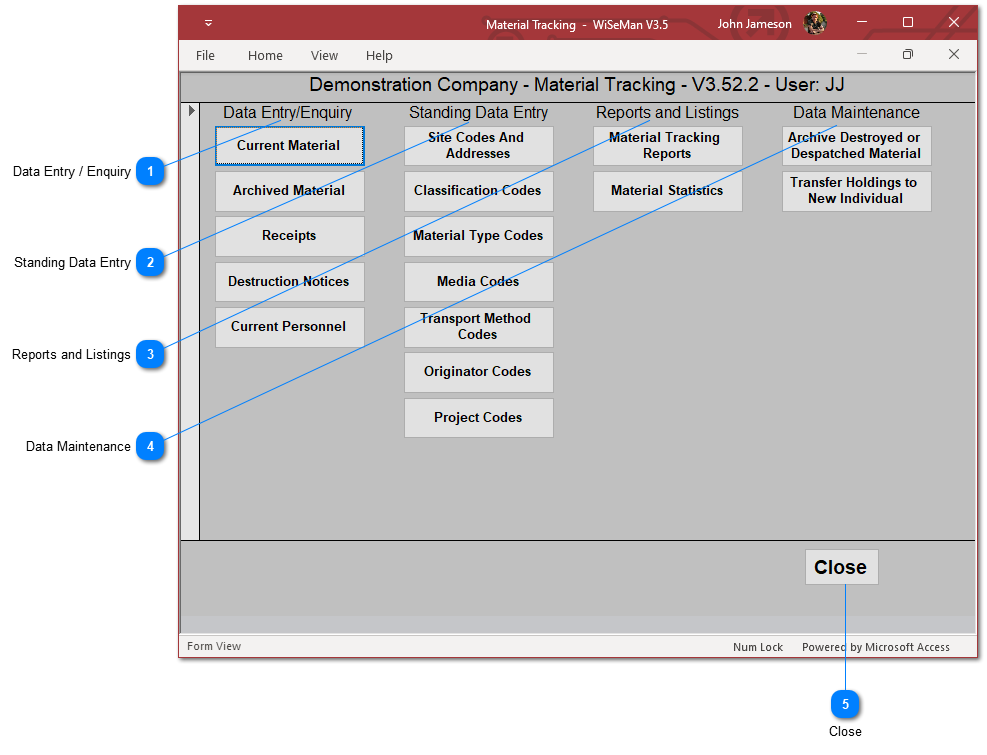Open Classification Codes entry
987x755 pixels.
coord(478,191)
